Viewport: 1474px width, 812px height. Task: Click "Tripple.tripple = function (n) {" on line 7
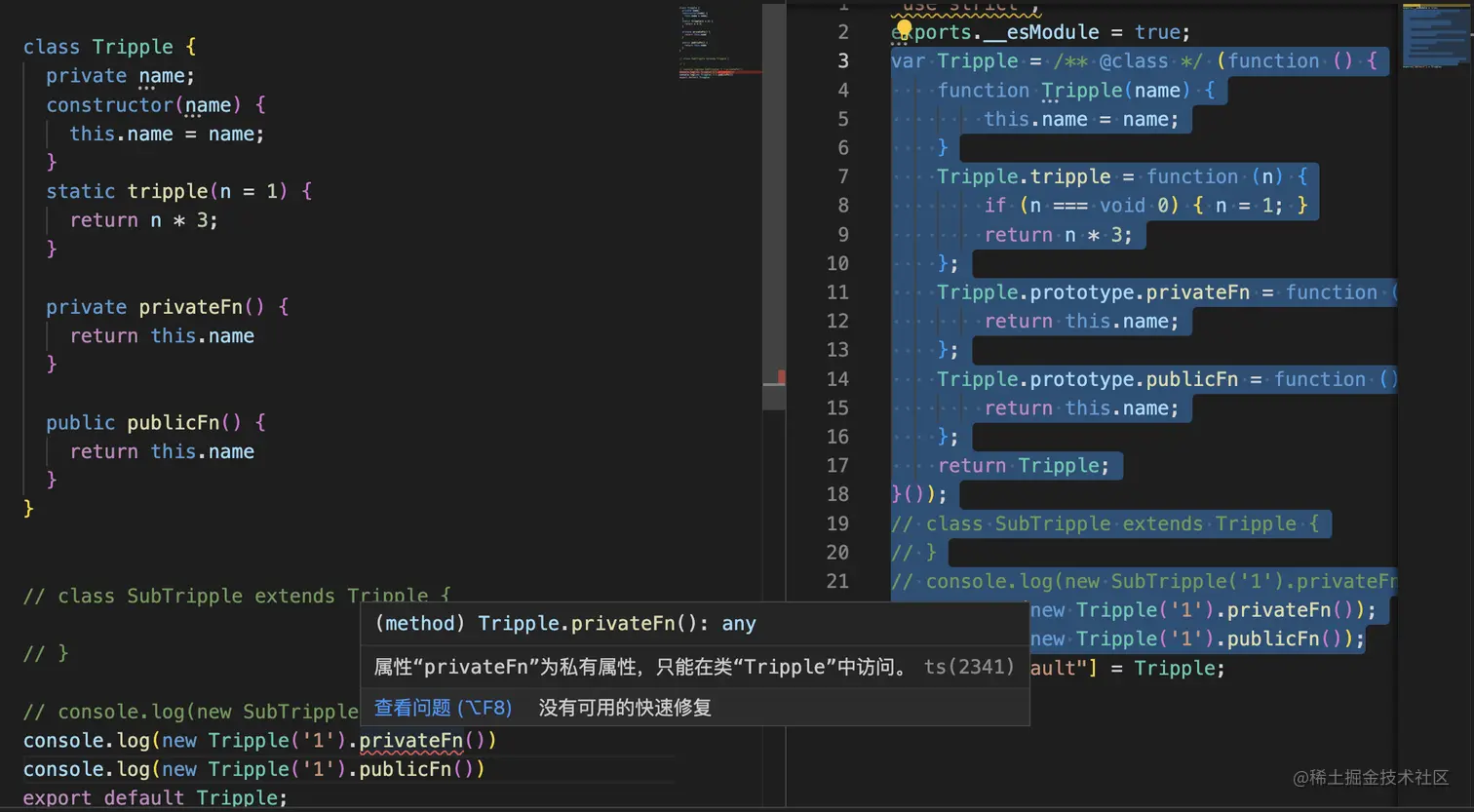tap(1122, 176)
